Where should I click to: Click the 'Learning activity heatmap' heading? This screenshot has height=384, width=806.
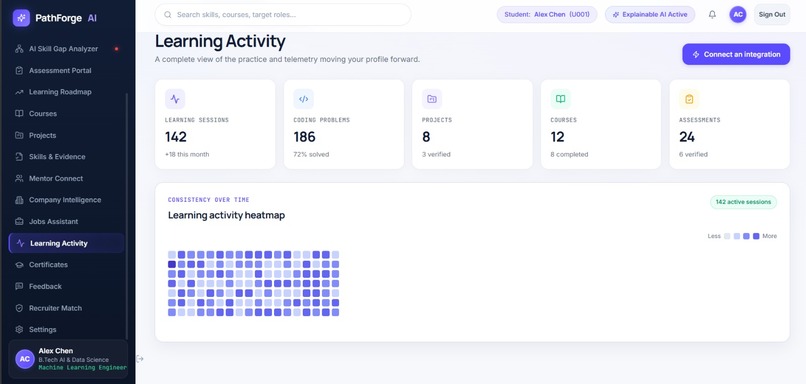[226, 215]
